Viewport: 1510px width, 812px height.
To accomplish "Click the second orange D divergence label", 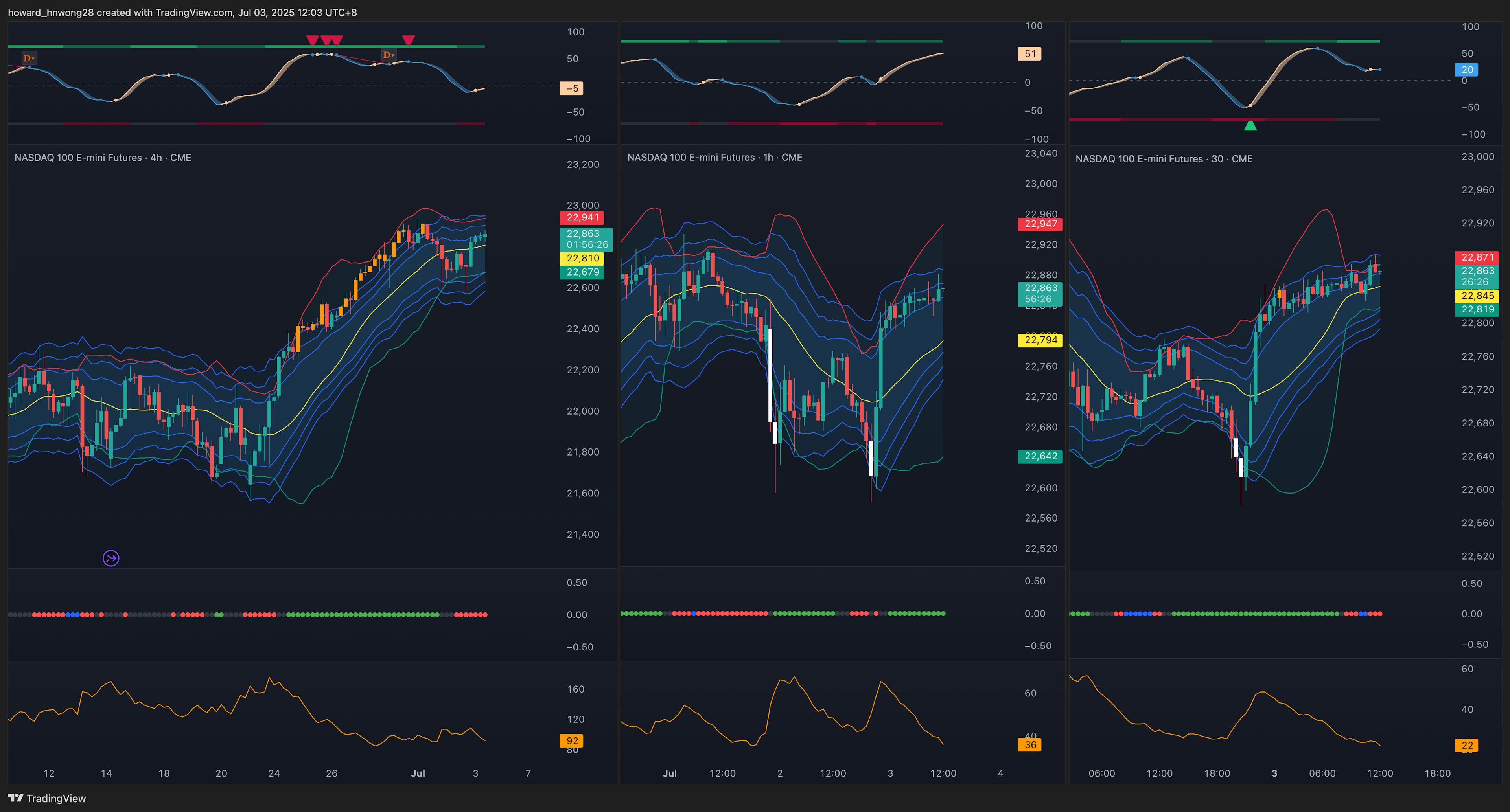I will tap(388, 55).
